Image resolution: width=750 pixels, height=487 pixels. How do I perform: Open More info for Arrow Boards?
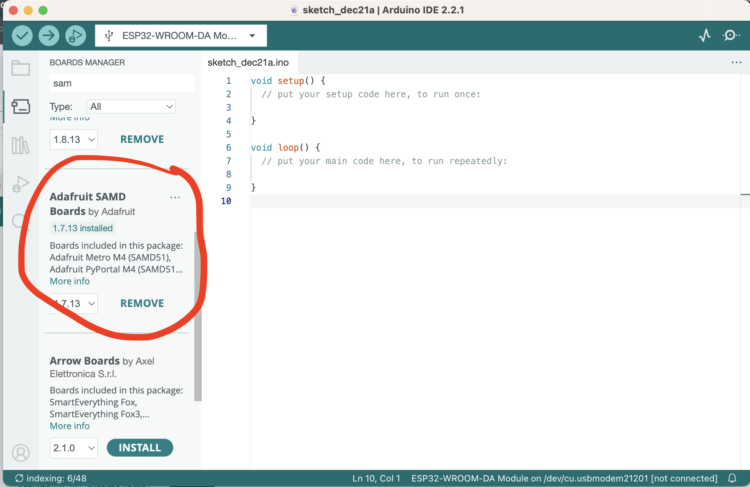[x=70, y=426]
